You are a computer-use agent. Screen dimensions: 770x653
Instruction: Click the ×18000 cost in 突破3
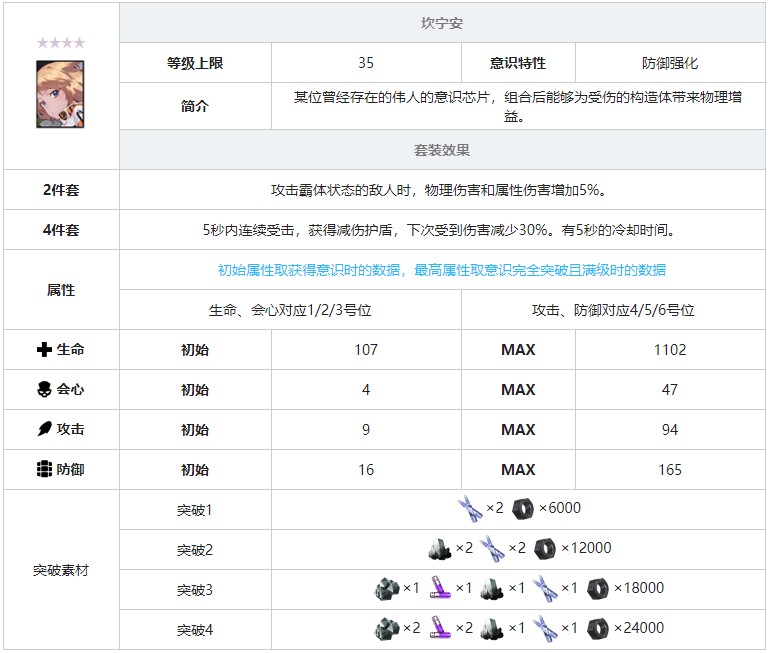click(x=639, y=588)
